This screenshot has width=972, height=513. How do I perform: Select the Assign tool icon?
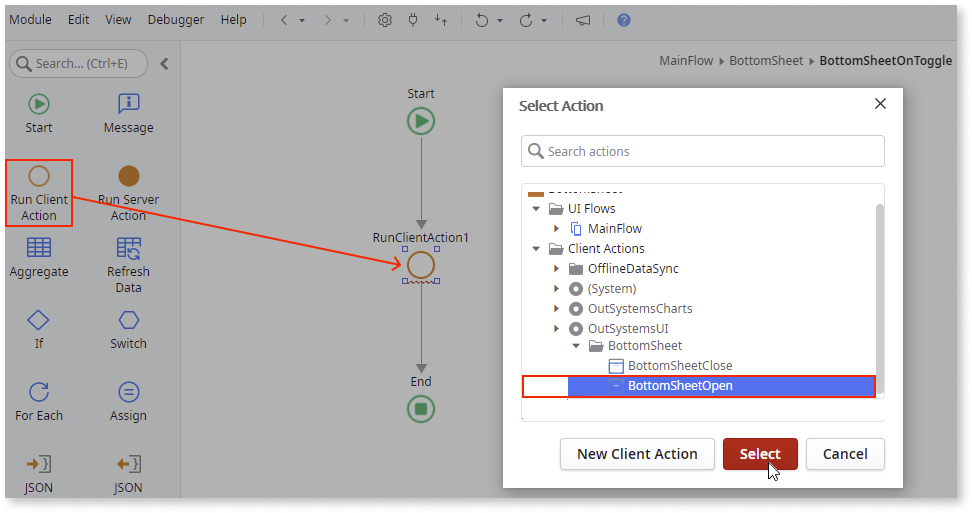[x=128, y=392]
